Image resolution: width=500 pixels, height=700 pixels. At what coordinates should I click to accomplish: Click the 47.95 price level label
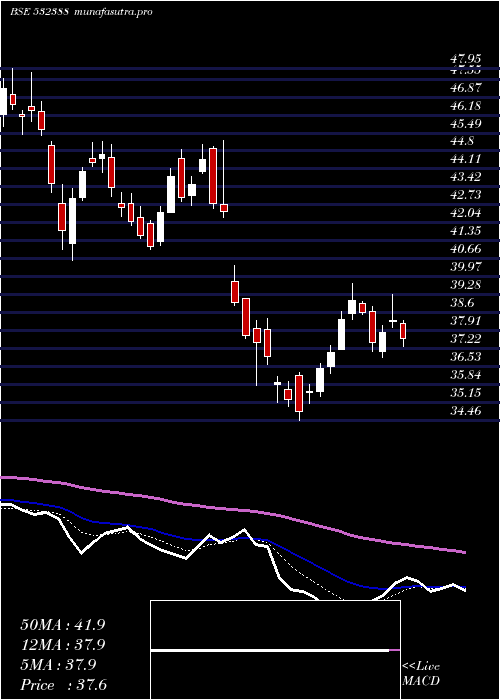pos(466,59)
